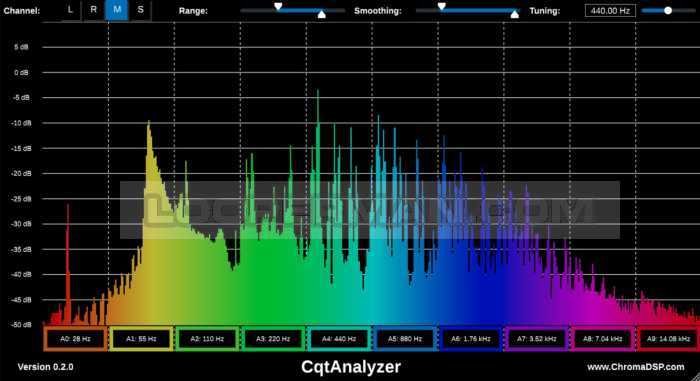Select the R channel button

coord(93,10)
